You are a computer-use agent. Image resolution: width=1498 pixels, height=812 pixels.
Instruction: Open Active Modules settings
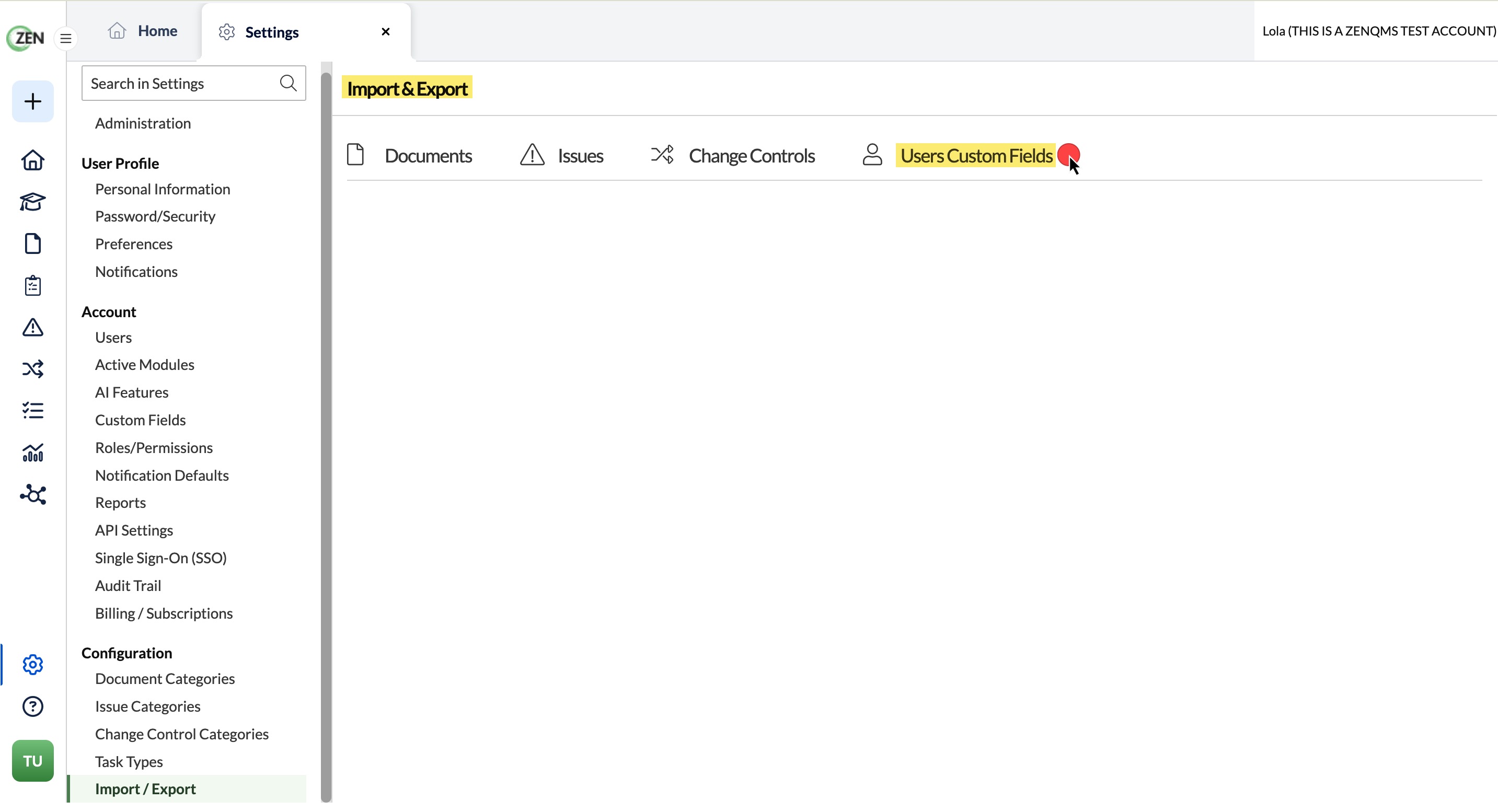[145, 365]
